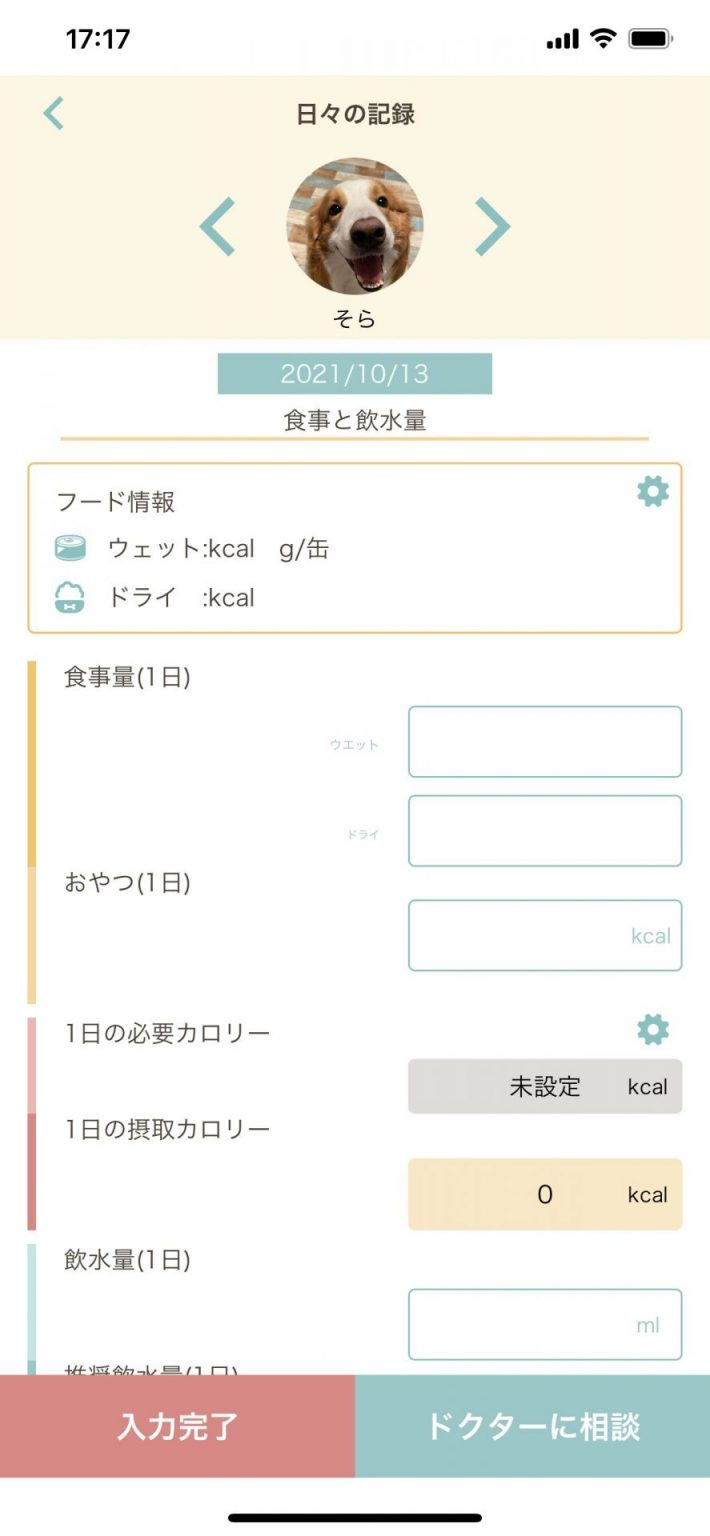The image size is (710, 1536).
Task: Tap the wet food amount input
Action: [545, 742]
